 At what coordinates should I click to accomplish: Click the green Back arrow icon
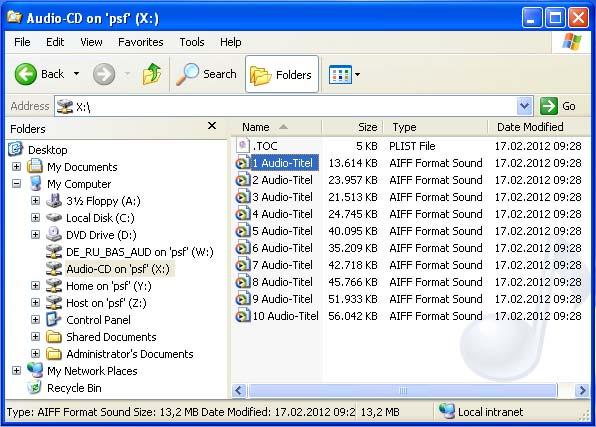25,74
